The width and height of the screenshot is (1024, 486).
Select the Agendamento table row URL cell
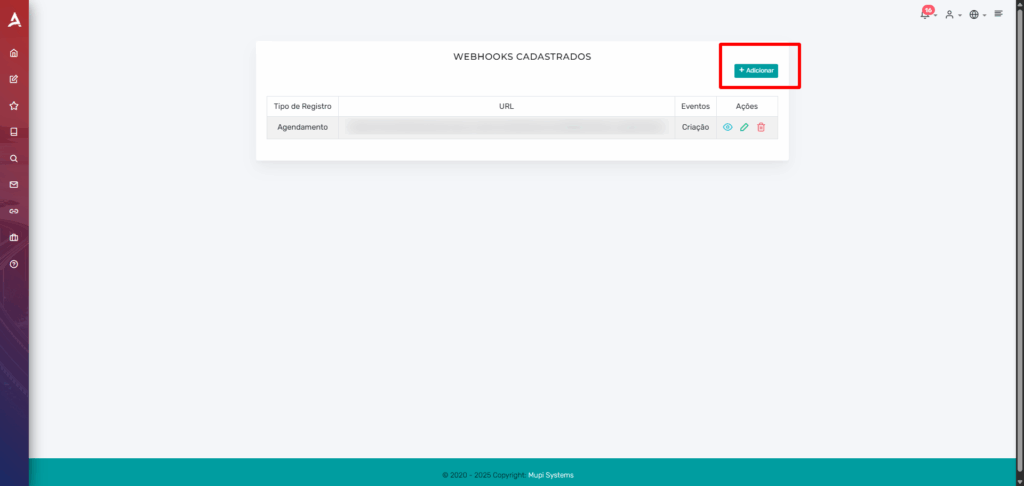(506, 127)
